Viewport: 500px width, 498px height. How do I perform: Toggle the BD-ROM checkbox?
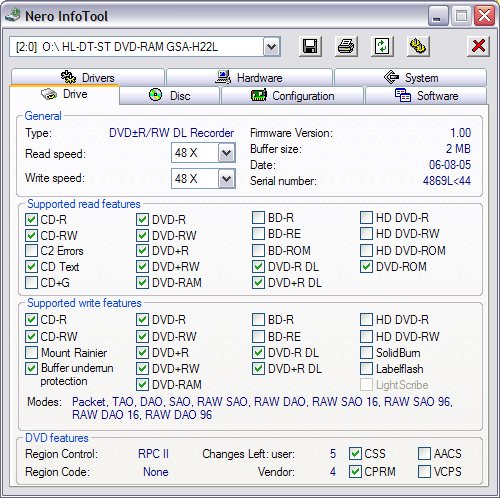[x=258, y=250]
